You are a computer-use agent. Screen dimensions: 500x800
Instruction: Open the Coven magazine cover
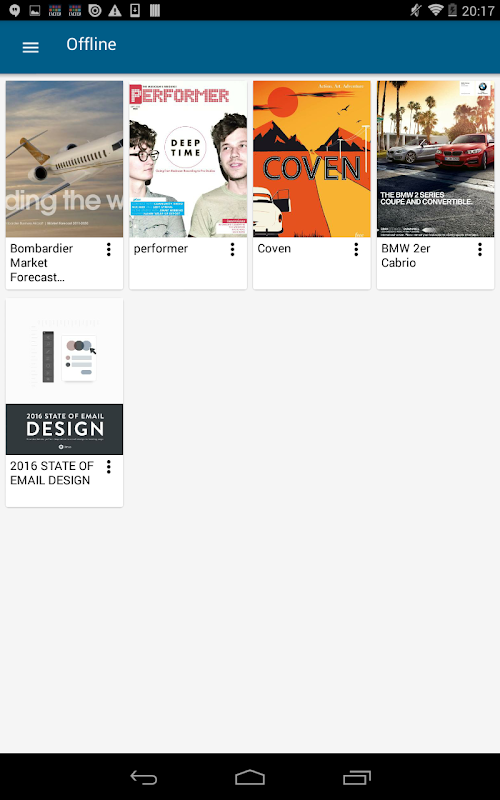tap(312, 159)
